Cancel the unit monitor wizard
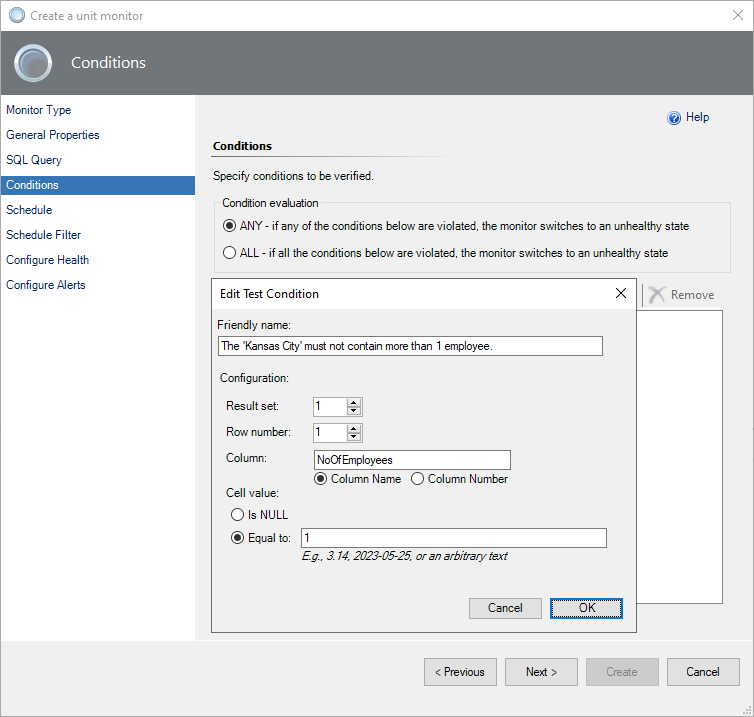The height and width of the screenshot is (717, 754). pos(703,672)
